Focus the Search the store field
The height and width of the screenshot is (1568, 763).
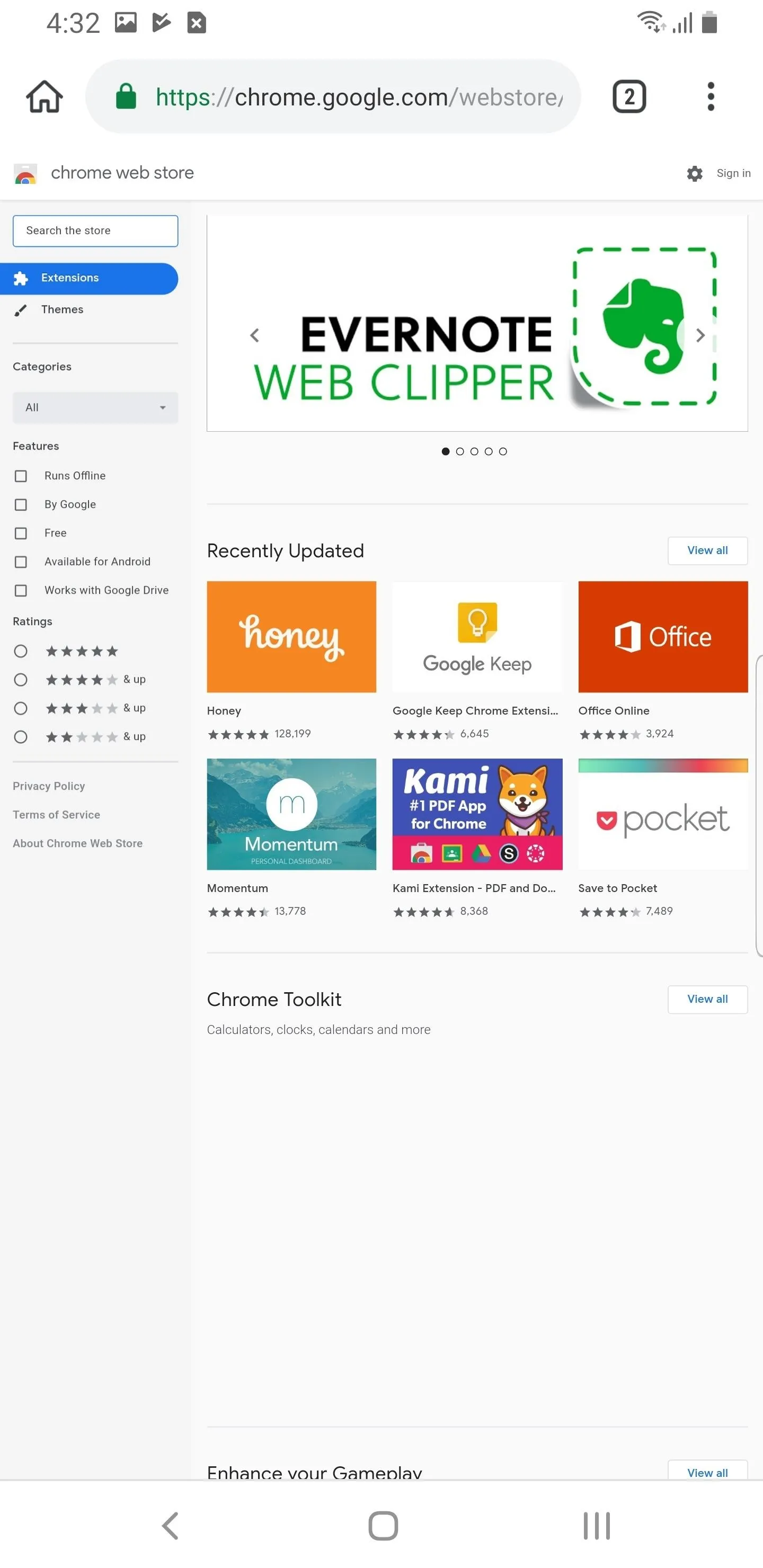[x=95, y=230]
